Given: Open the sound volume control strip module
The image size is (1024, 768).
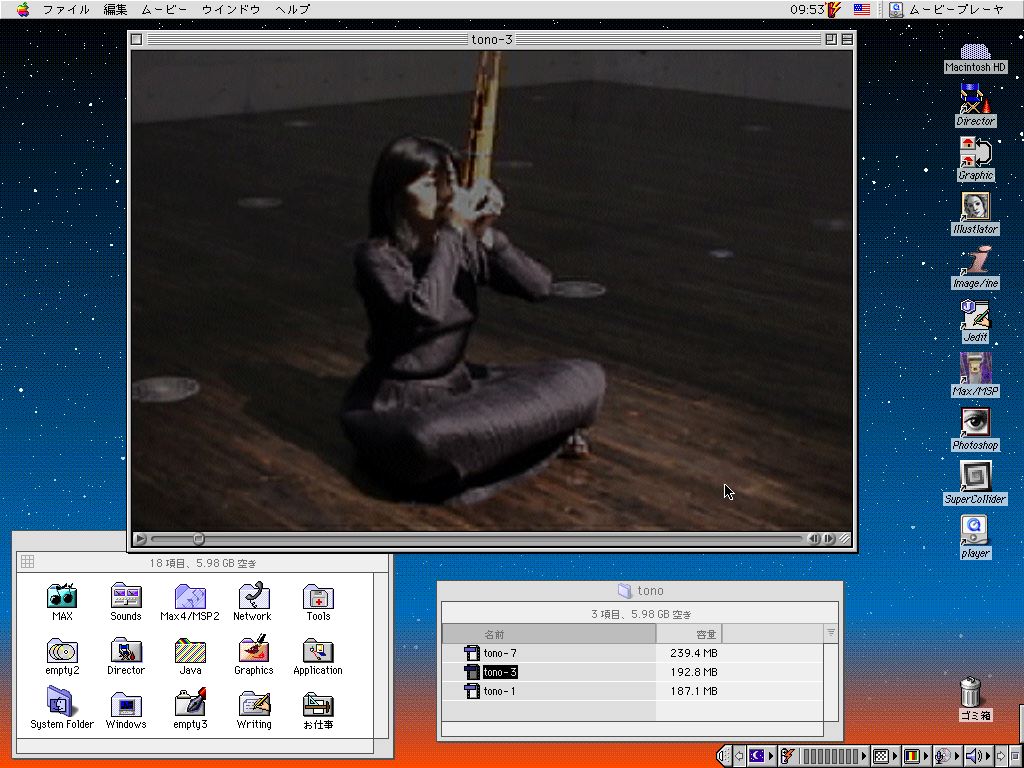Looking at the screenshot, I should click(975, 757).
